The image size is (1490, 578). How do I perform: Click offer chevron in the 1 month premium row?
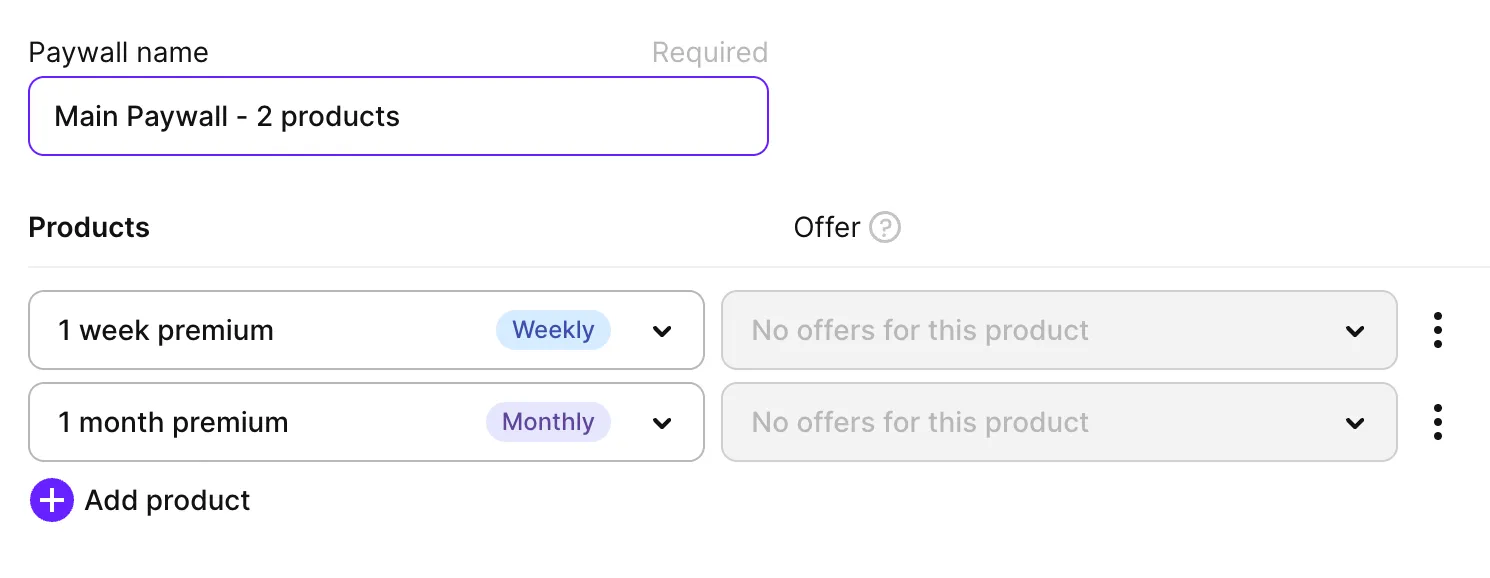(x=1355, y=423)
